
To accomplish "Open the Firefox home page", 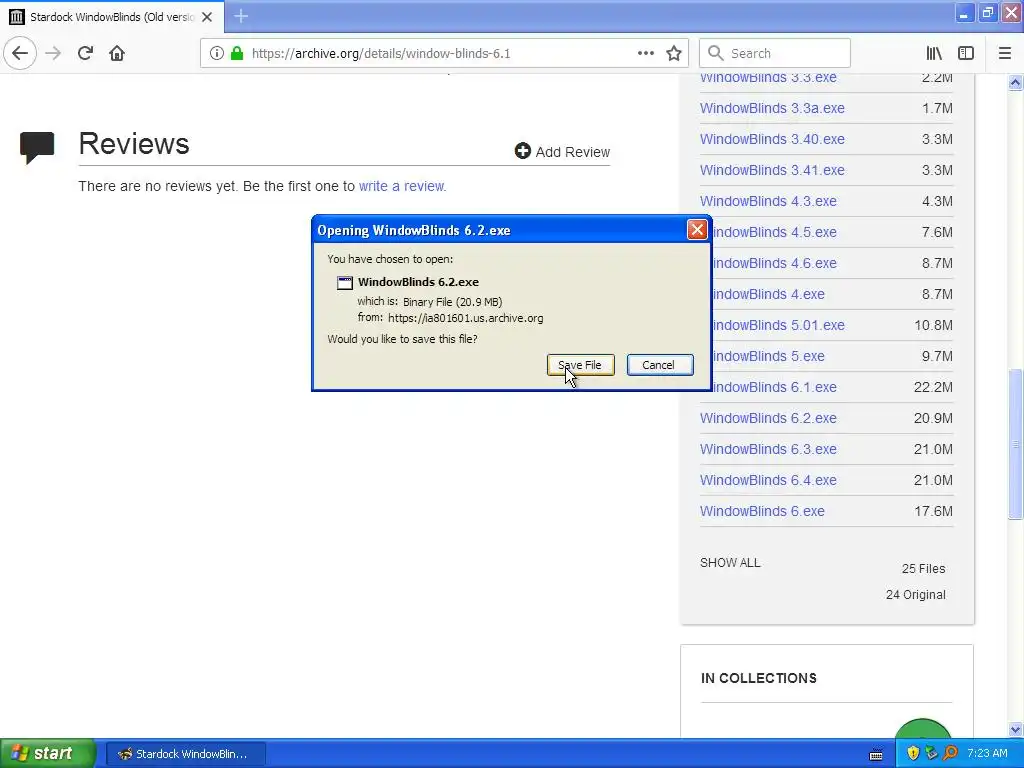I will coord(117,54).
